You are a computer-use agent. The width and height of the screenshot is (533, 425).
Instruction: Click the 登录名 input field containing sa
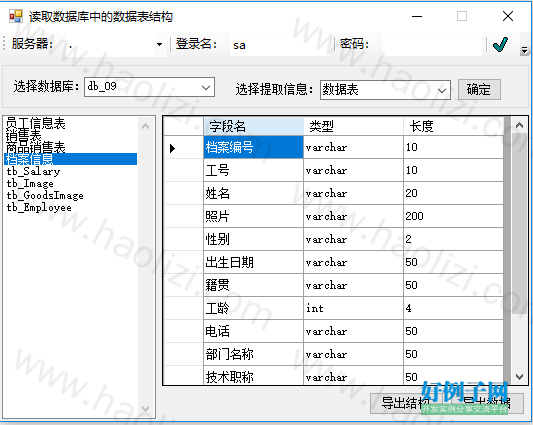[x=280, y=45]
